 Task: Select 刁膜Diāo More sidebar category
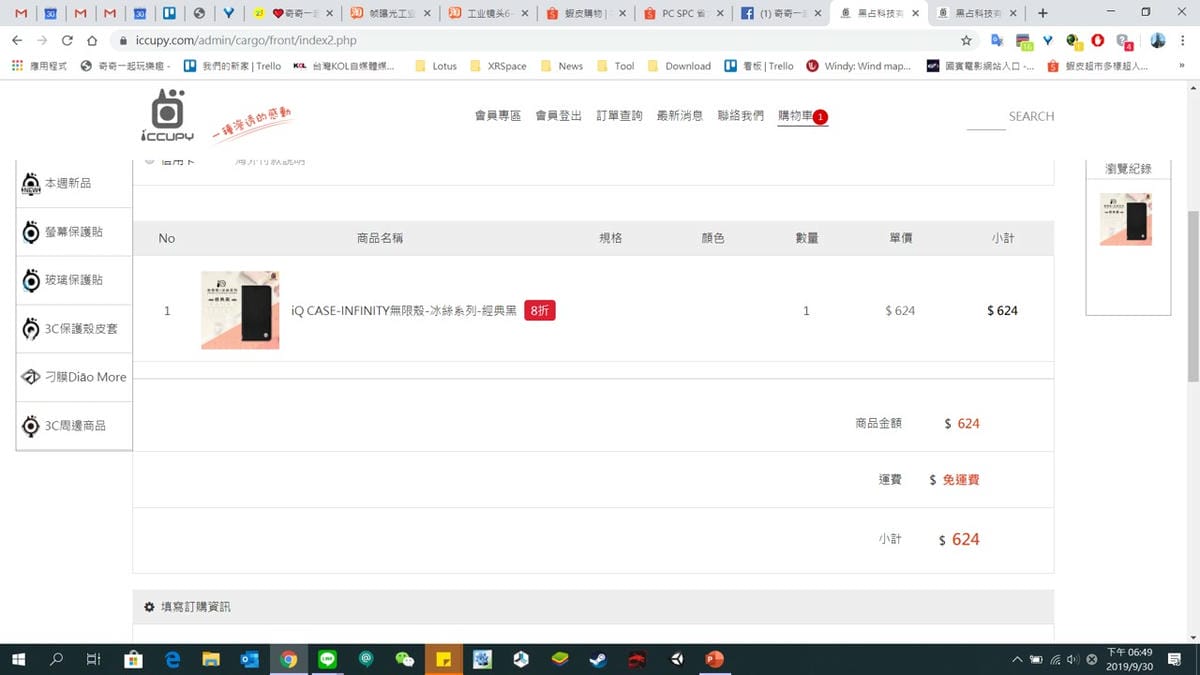(74, 377)
